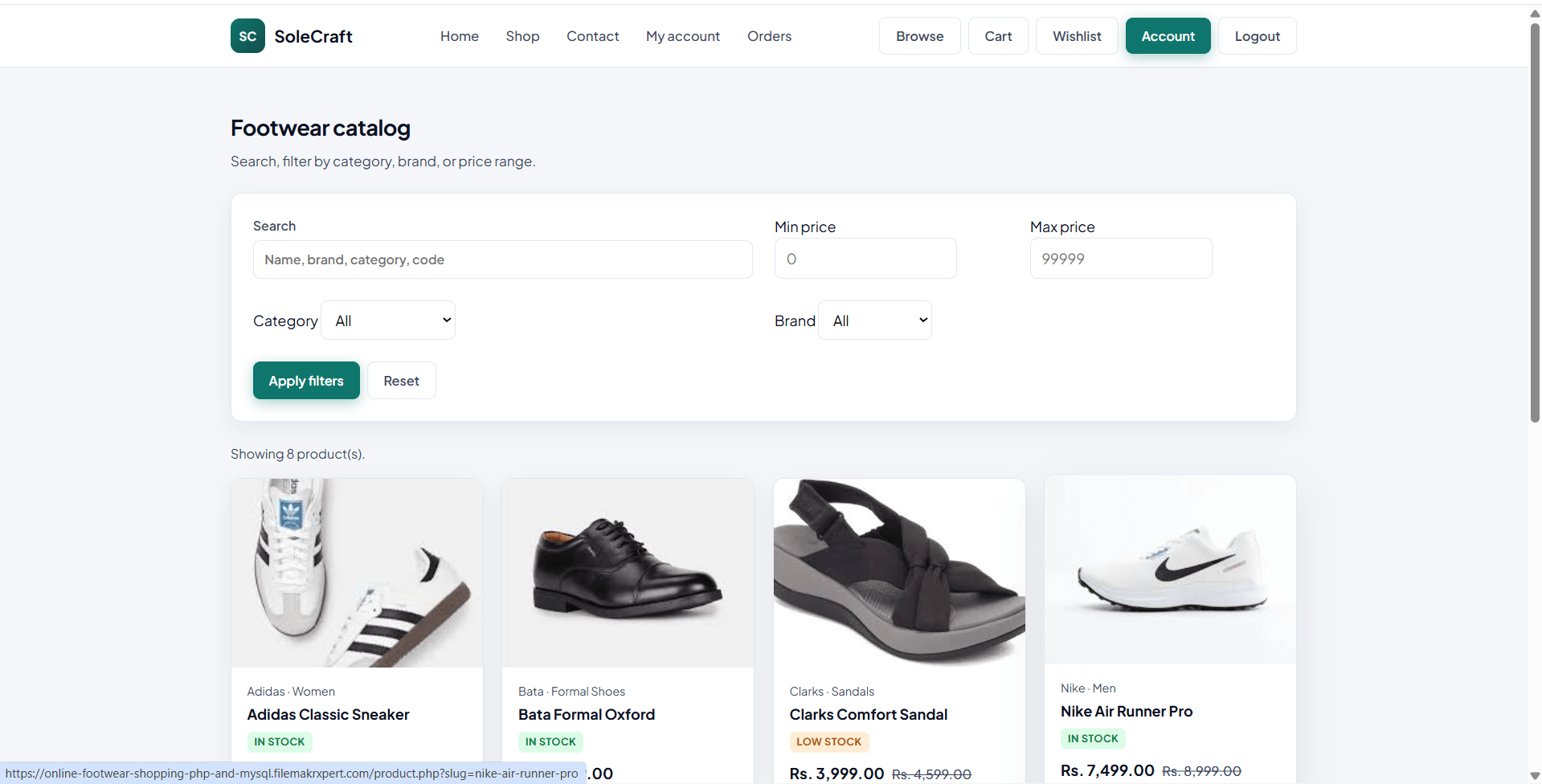Open the Bata Formal Oxford image

[628, 573]
